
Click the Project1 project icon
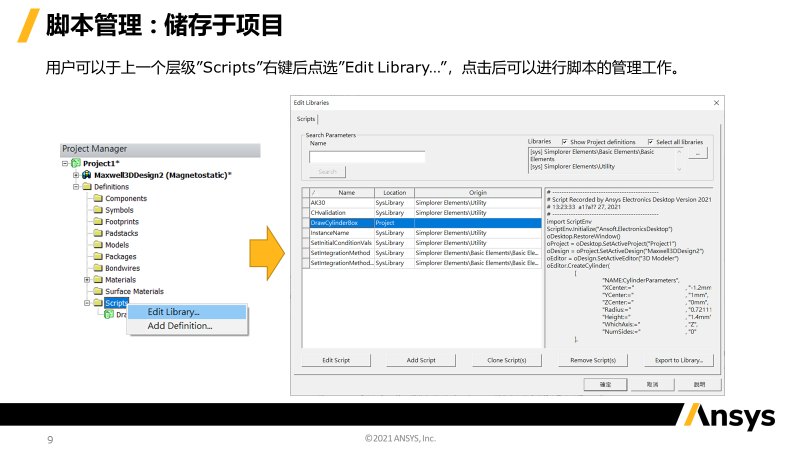tap(76, 163)
